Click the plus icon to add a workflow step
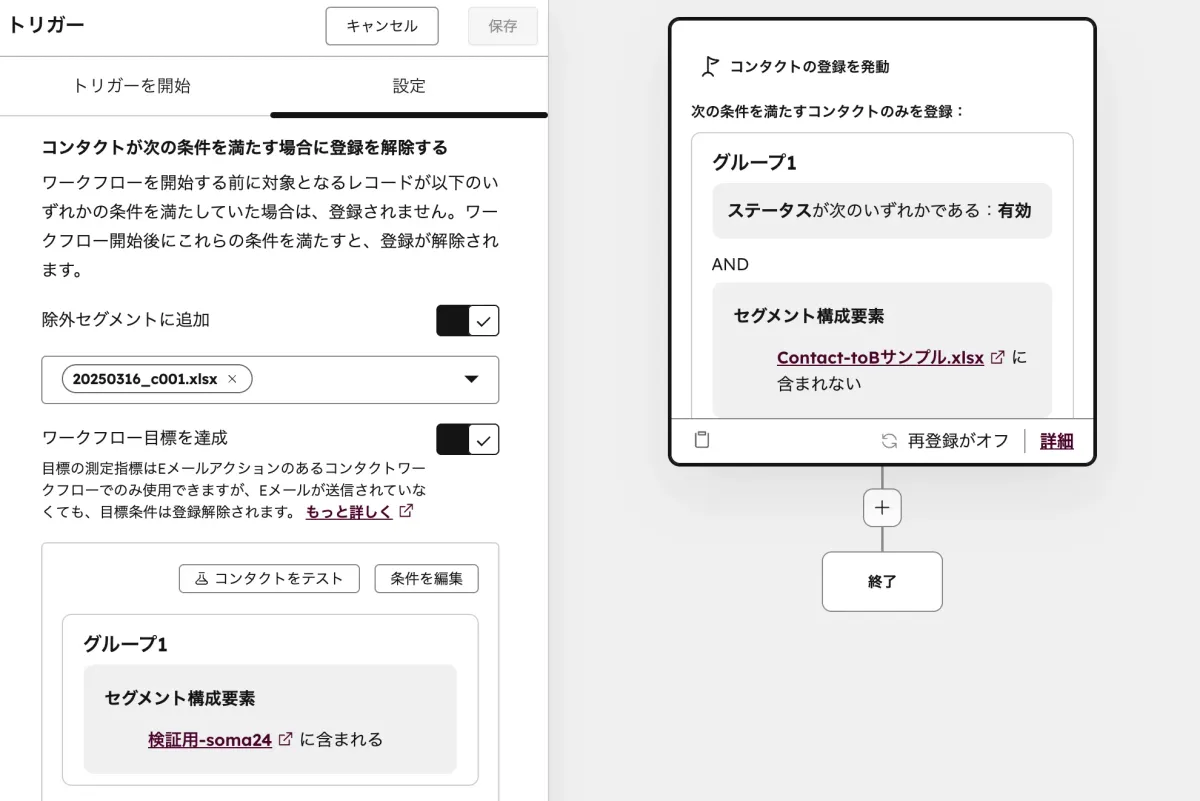The image size is (1200, 801). click(881, 507)
